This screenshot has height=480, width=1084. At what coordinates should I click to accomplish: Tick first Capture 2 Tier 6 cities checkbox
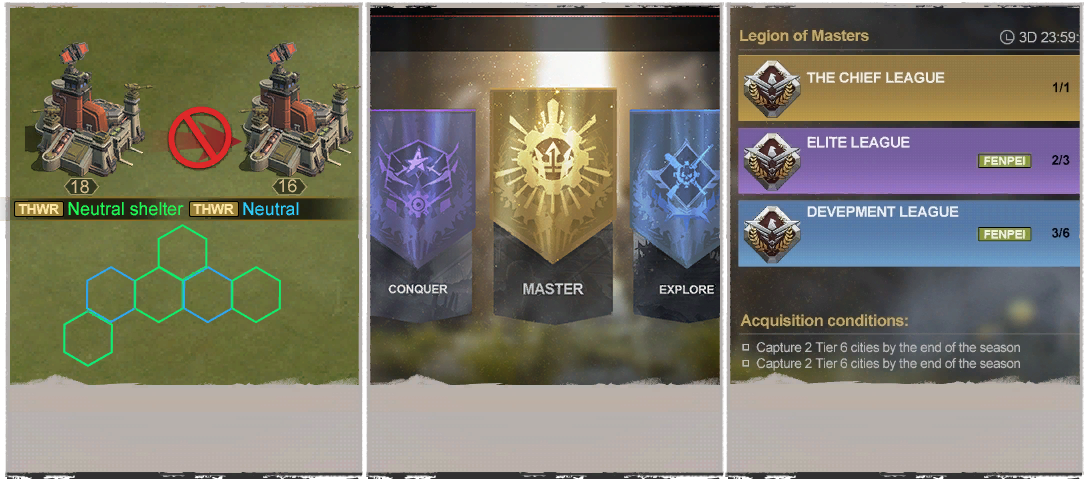(x=746, y=347)
